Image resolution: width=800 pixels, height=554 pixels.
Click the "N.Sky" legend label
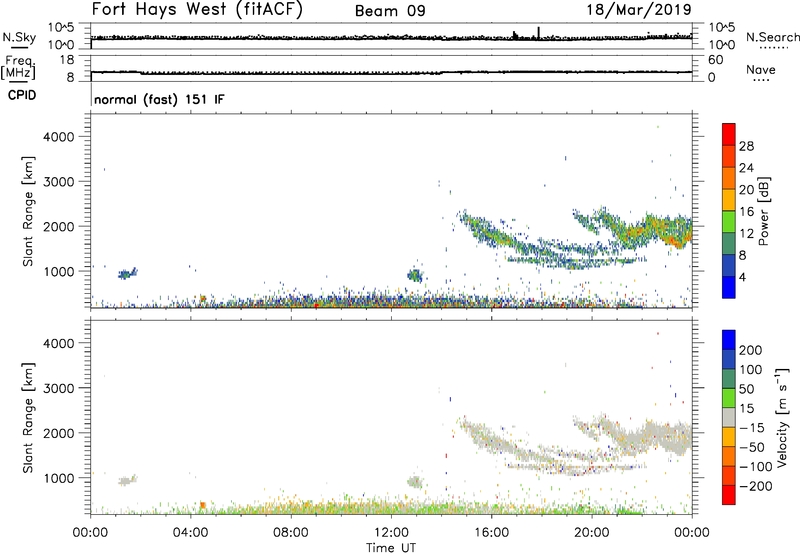click(x=19, y=37)
